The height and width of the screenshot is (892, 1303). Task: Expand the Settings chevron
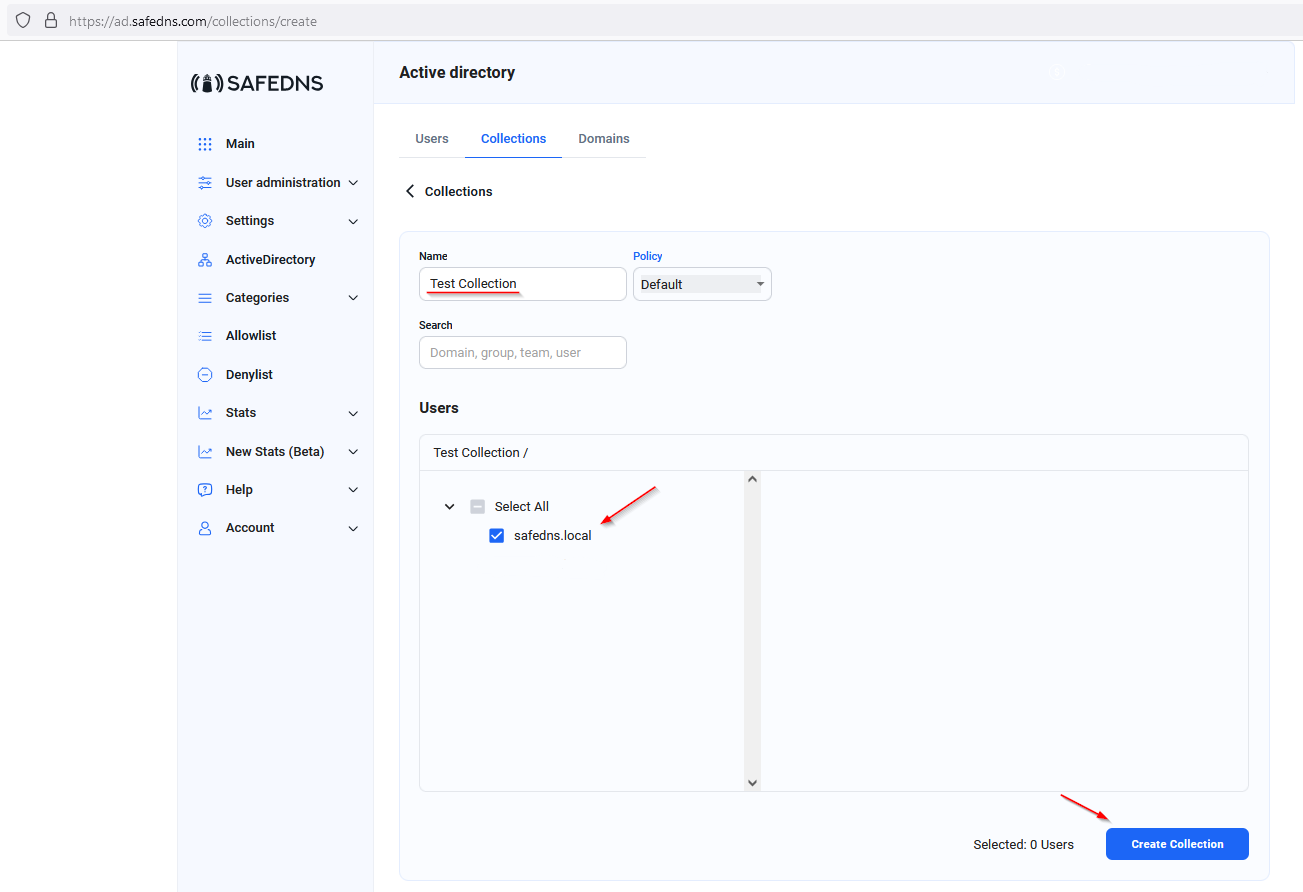point(353,222)
